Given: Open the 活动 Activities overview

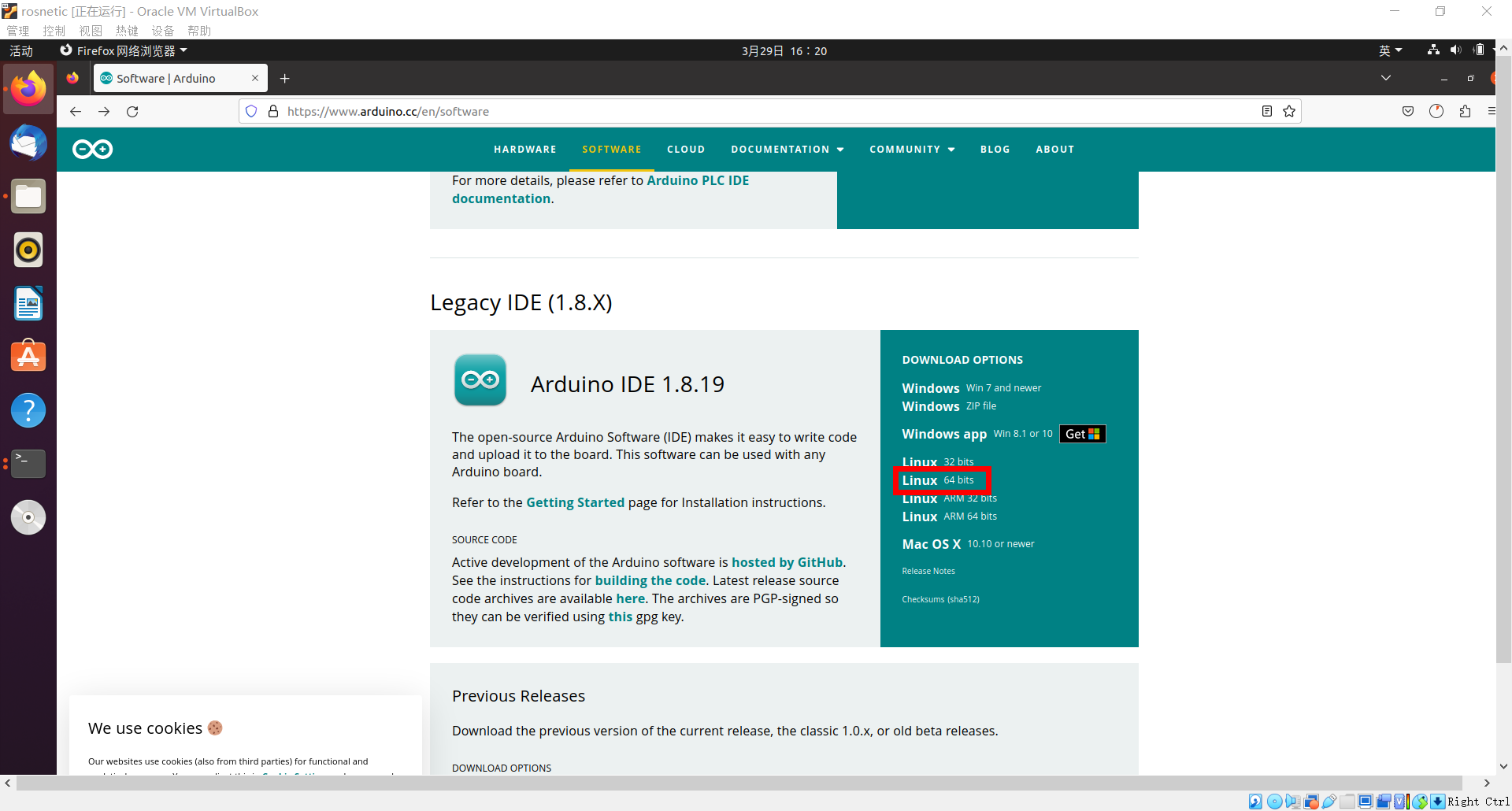Looking at the screenshot, I should [x=21, y=50].
